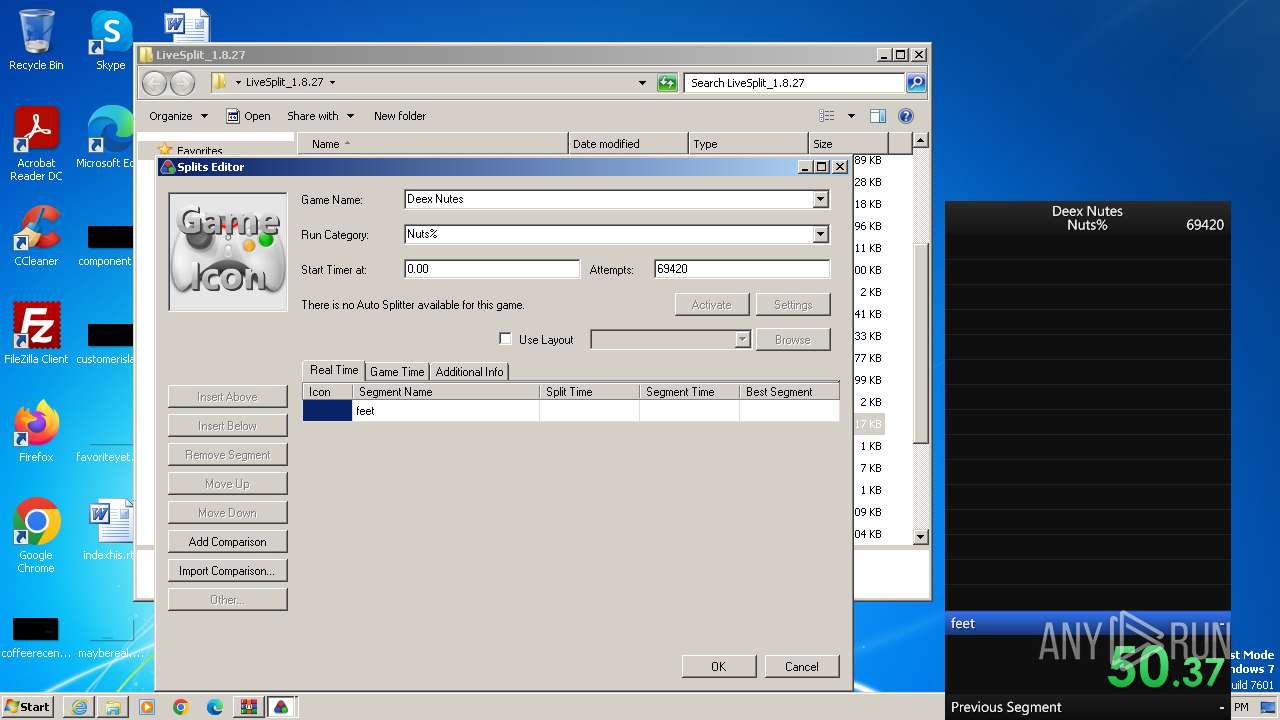Expand the address bar history dropdown
The width and height of the screenshot is (1280, 720).
click(x=642, y=83)
